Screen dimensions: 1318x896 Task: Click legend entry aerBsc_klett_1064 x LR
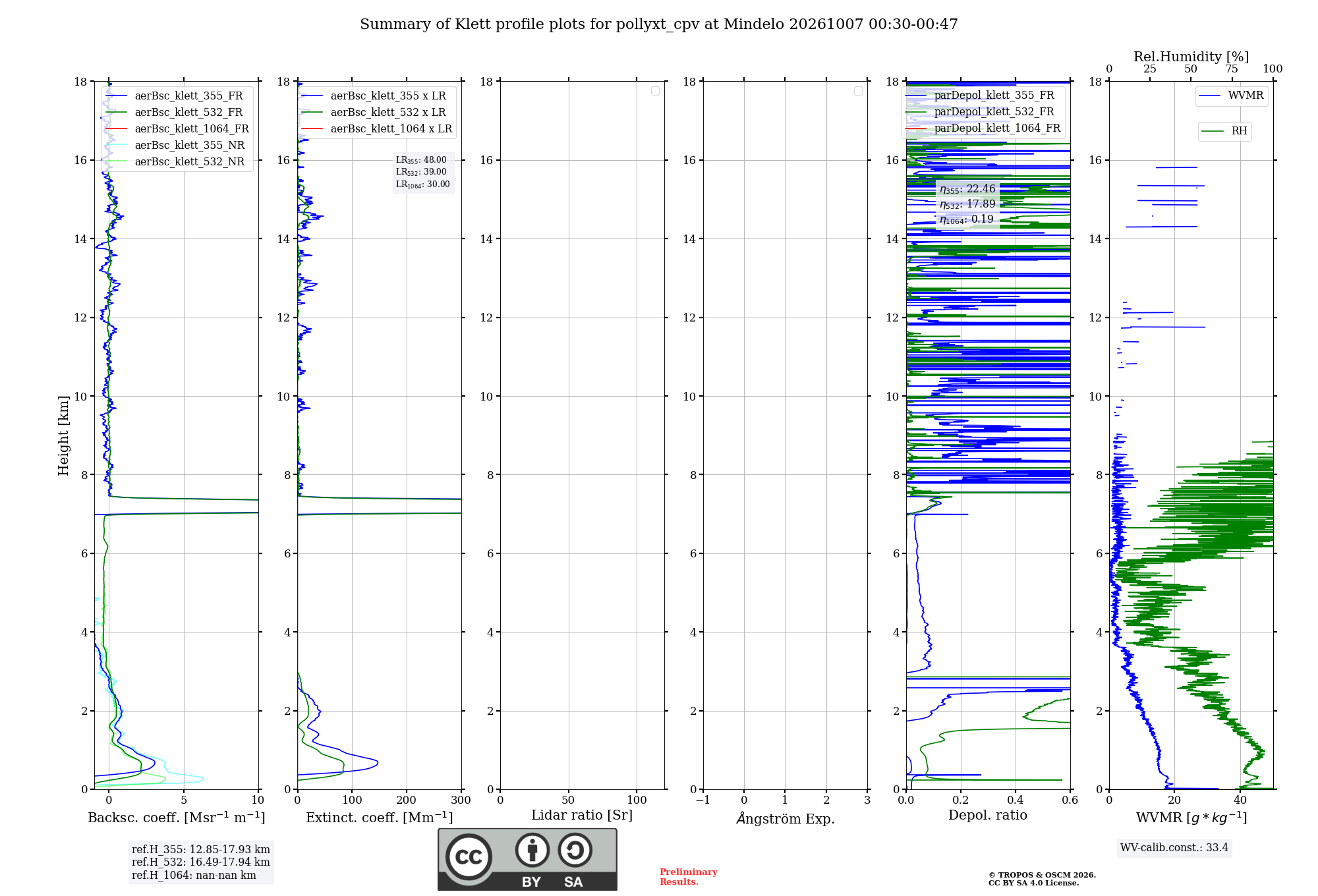(377, 129)
